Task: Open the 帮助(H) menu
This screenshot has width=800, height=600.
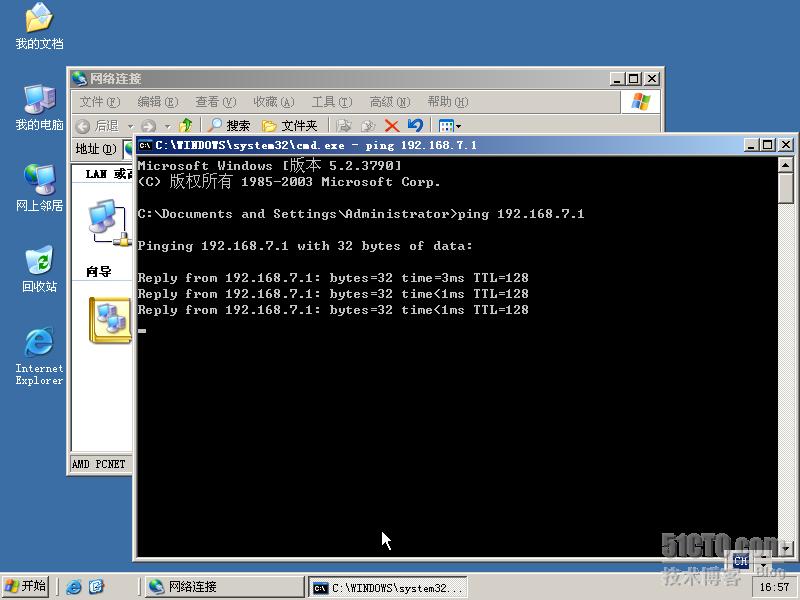Action: (447, 102)
